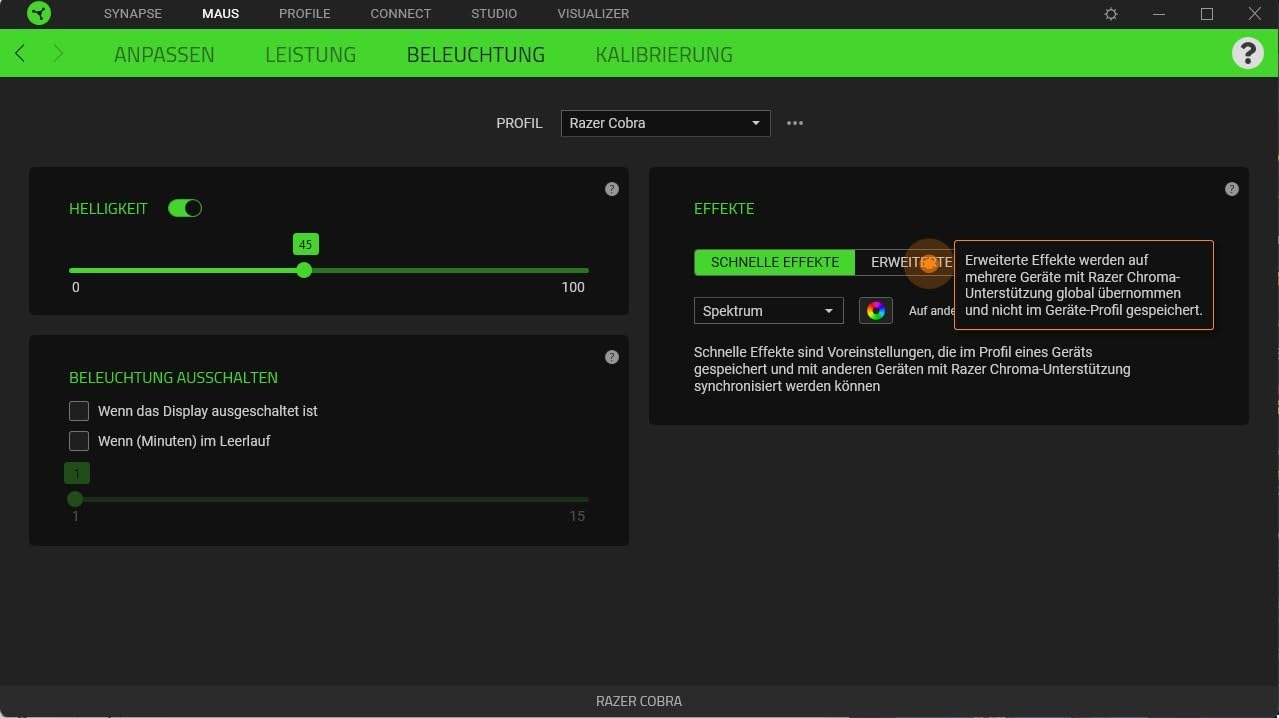The width and height of the screenshot is (1279, 718).
Task: Click the Razer Cobra device label at bottom
Action: tap(639, 701)
